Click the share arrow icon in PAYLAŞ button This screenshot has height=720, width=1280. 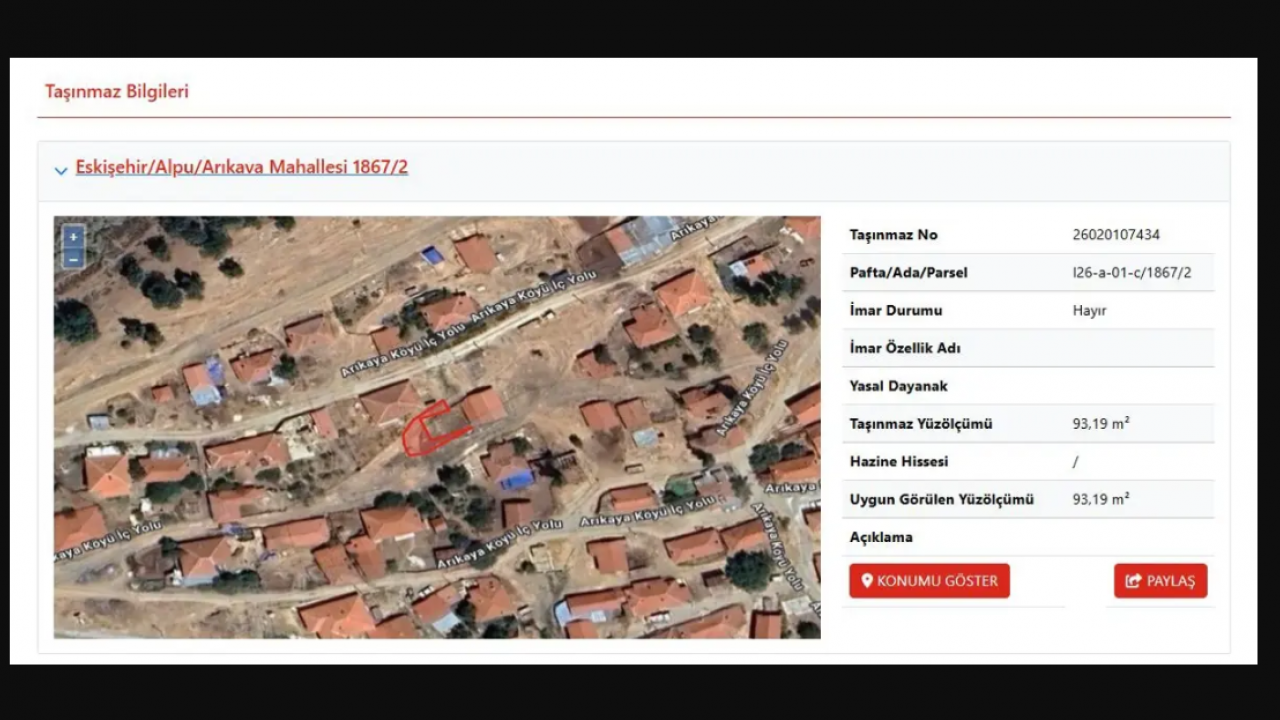1134,580
